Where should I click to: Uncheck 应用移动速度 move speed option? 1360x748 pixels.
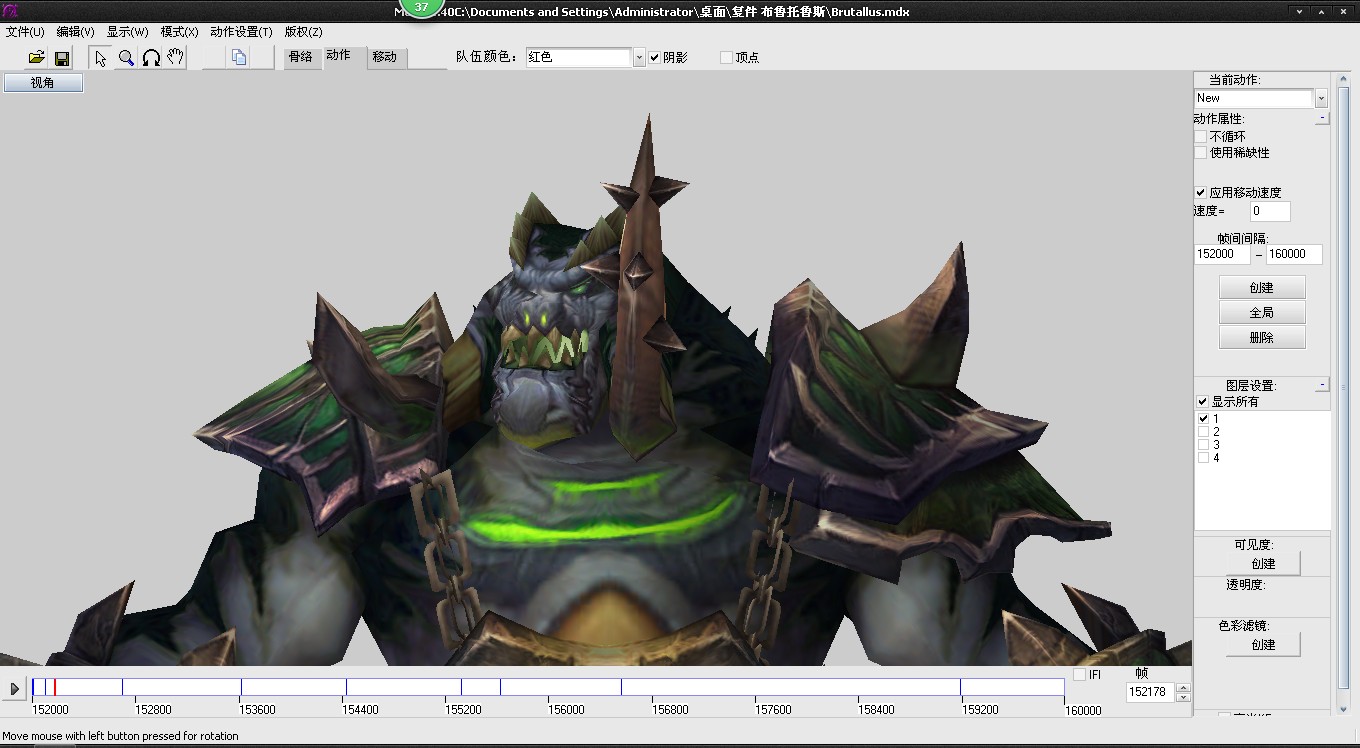[1201, 192]
